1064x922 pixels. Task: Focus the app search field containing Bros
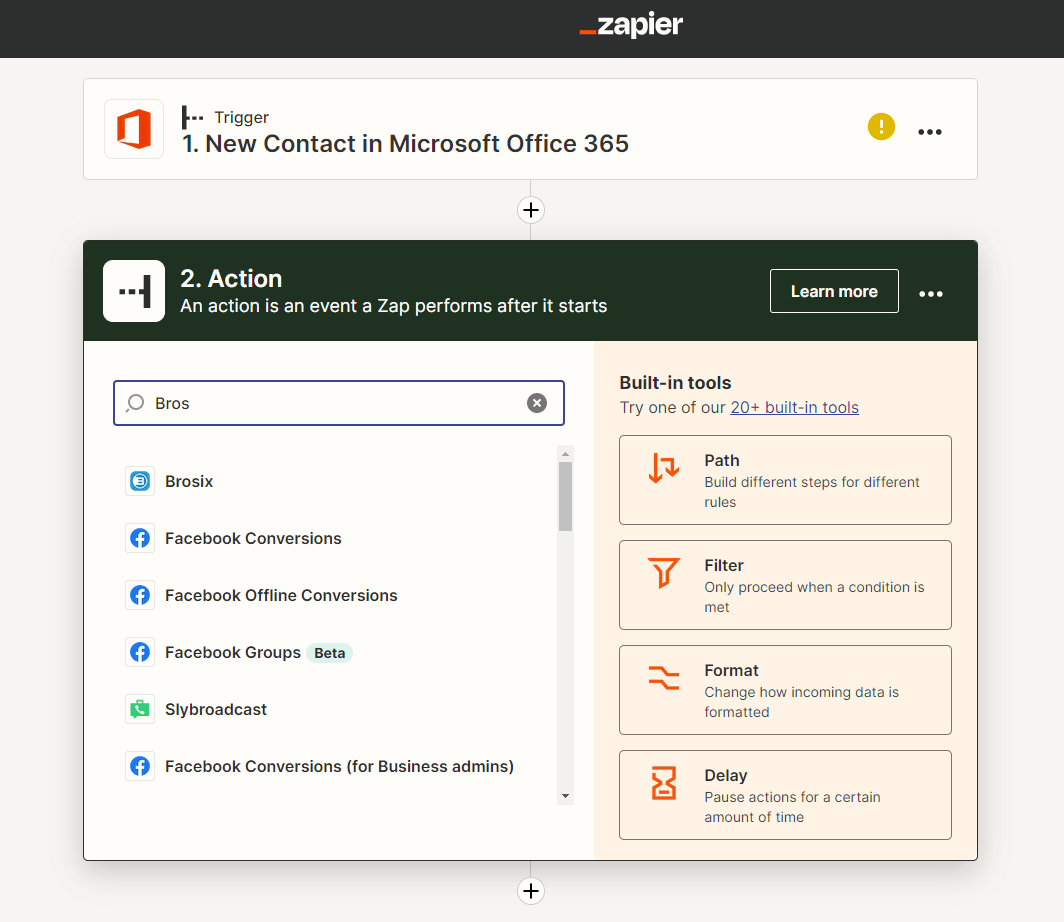(339, 403)
